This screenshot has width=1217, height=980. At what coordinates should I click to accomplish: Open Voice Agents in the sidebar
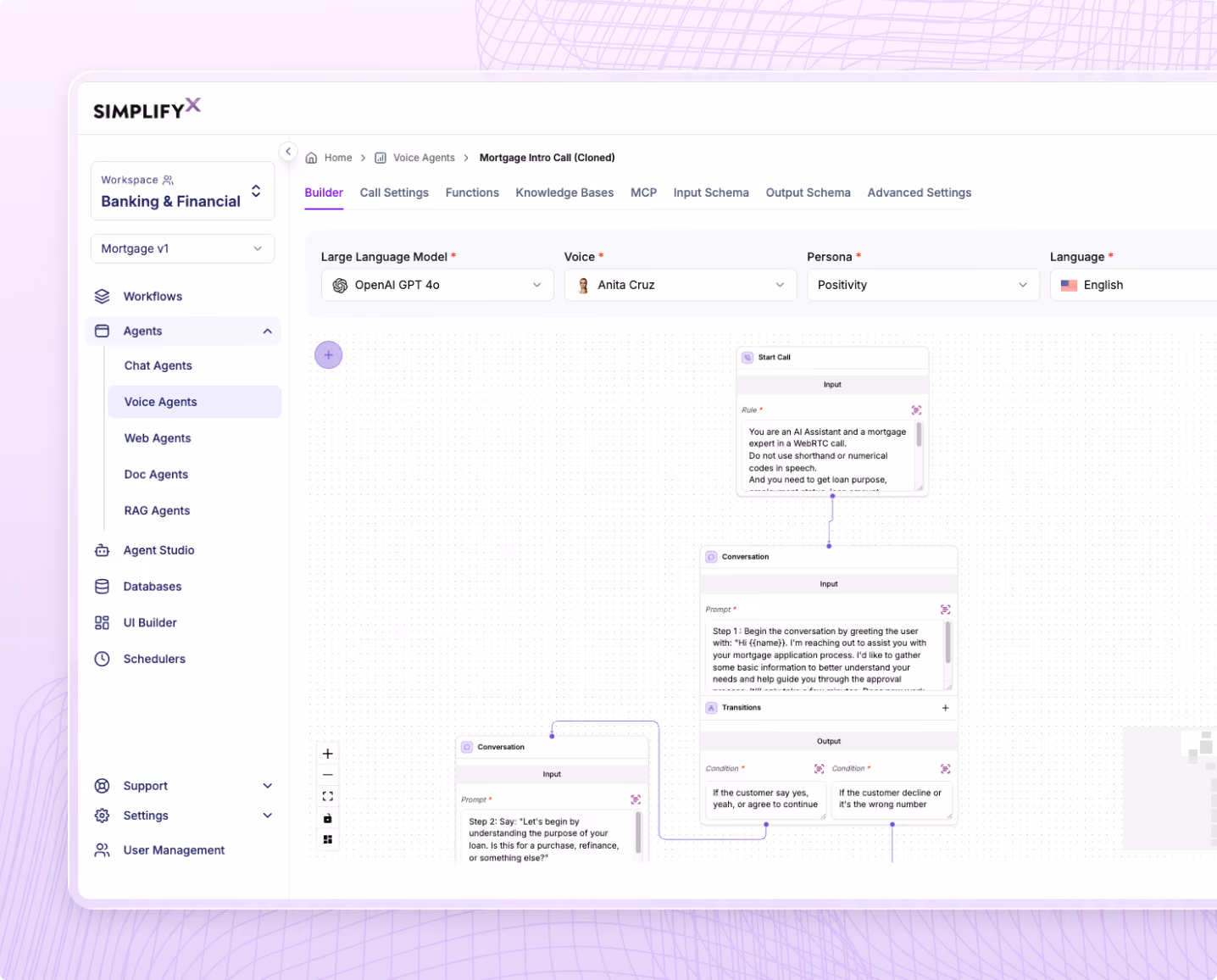[194, 402]
